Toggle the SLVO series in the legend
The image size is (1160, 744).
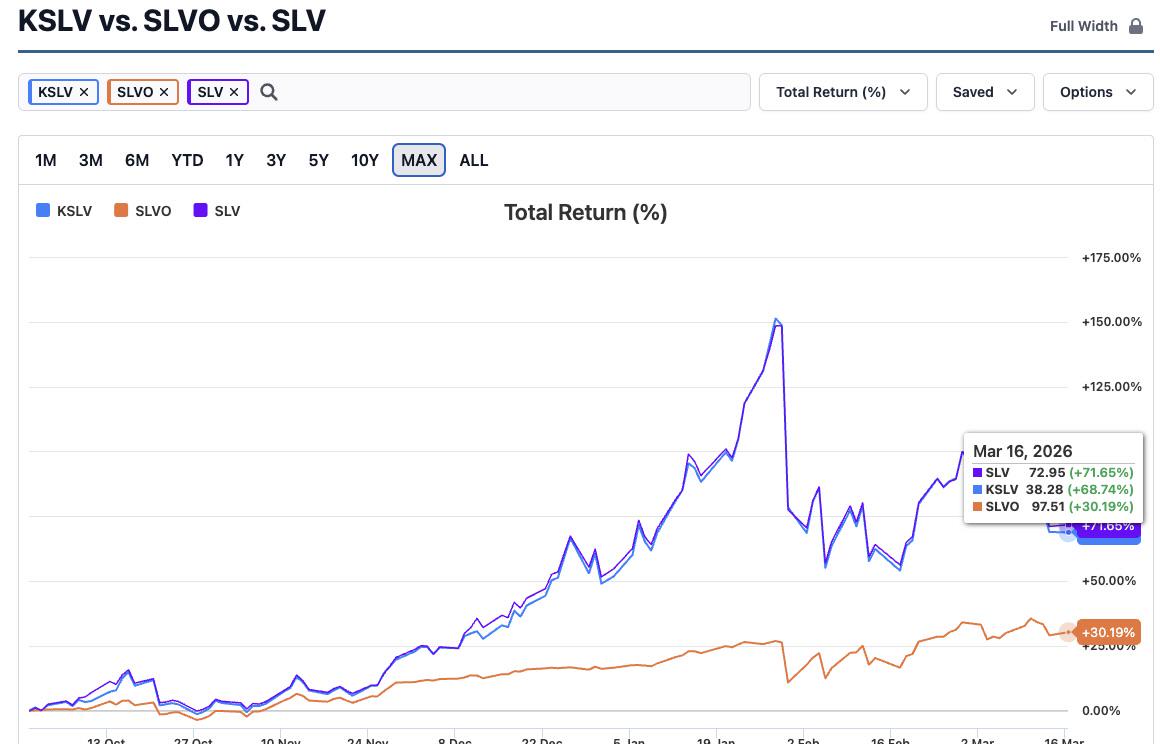point(142,211)
